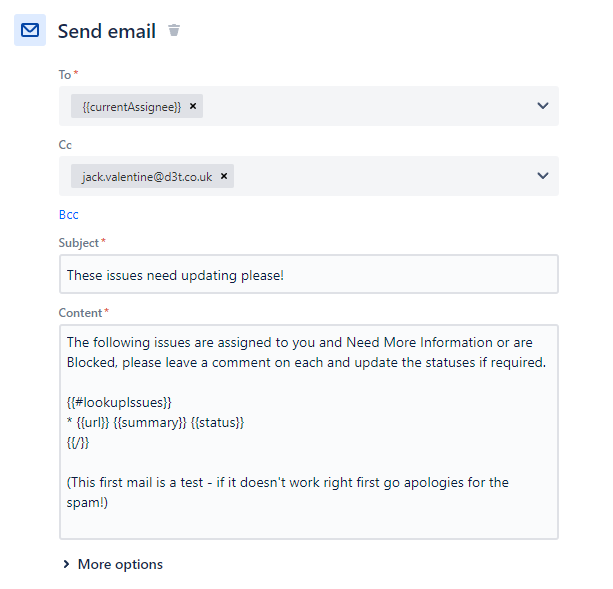613x589 pixels.
Task: Place cursor on the {{#lookupIssues}} line
Action: point(119,402)
